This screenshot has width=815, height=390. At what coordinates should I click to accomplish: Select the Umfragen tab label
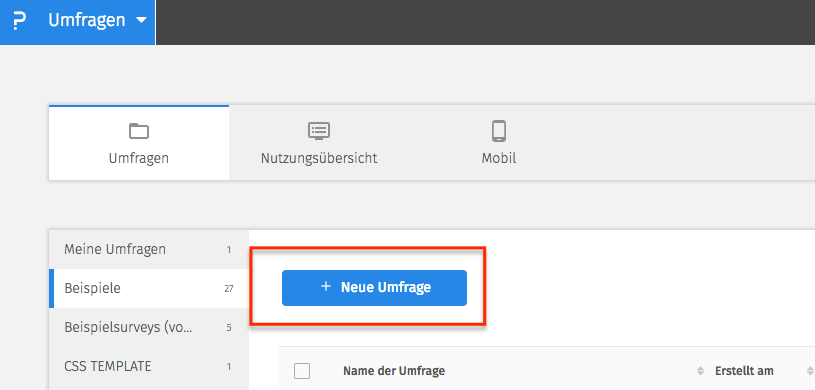(x=139, y=158)
